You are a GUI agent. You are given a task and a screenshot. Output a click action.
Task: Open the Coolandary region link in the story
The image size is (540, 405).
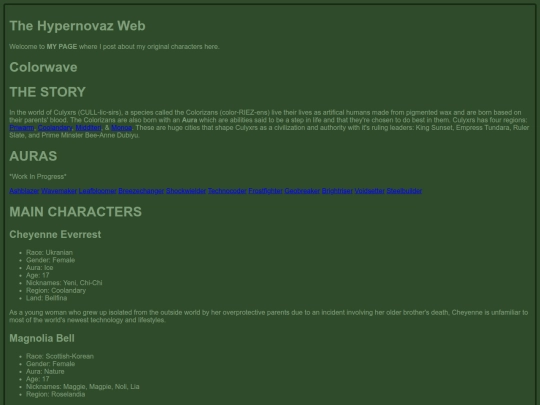[55, 128]
